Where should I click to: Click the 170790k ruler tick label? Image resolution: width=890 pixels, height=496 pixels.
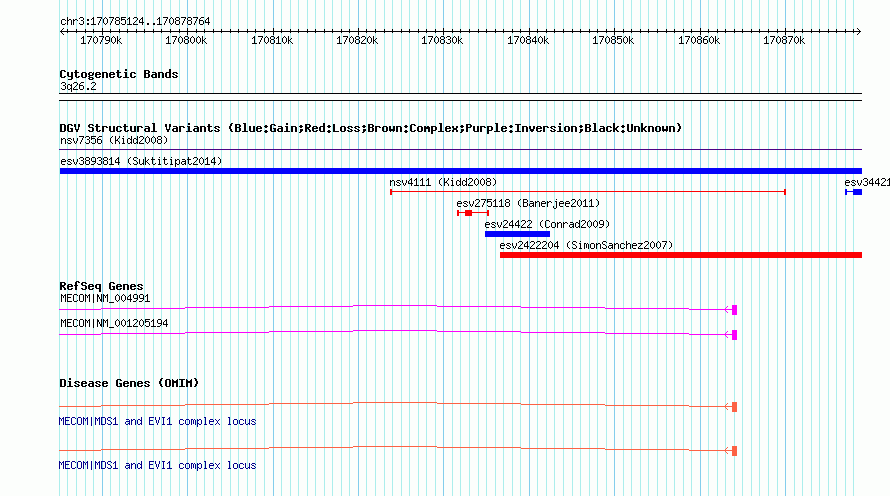[101, 40]
